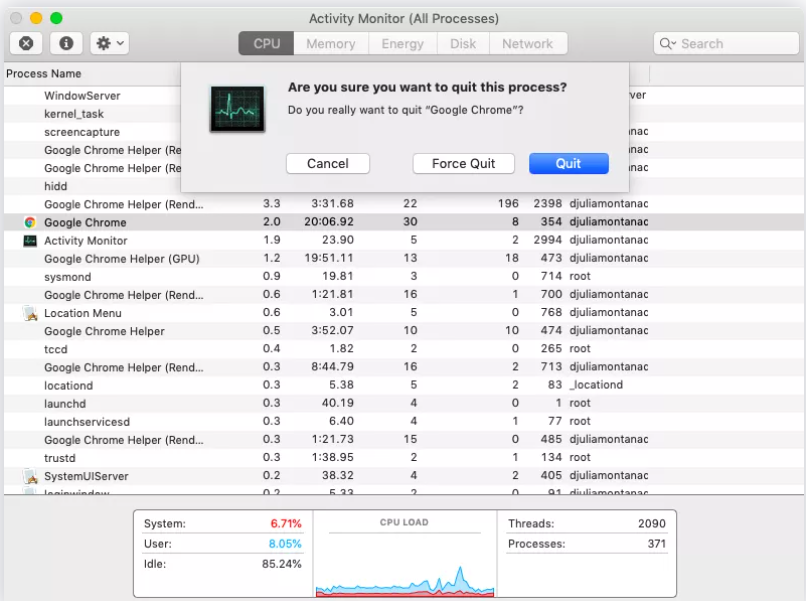Viewport: 806px width, 601px height.
Task: Click the SystemUIServer process icon
Action: tap(29, 477)
